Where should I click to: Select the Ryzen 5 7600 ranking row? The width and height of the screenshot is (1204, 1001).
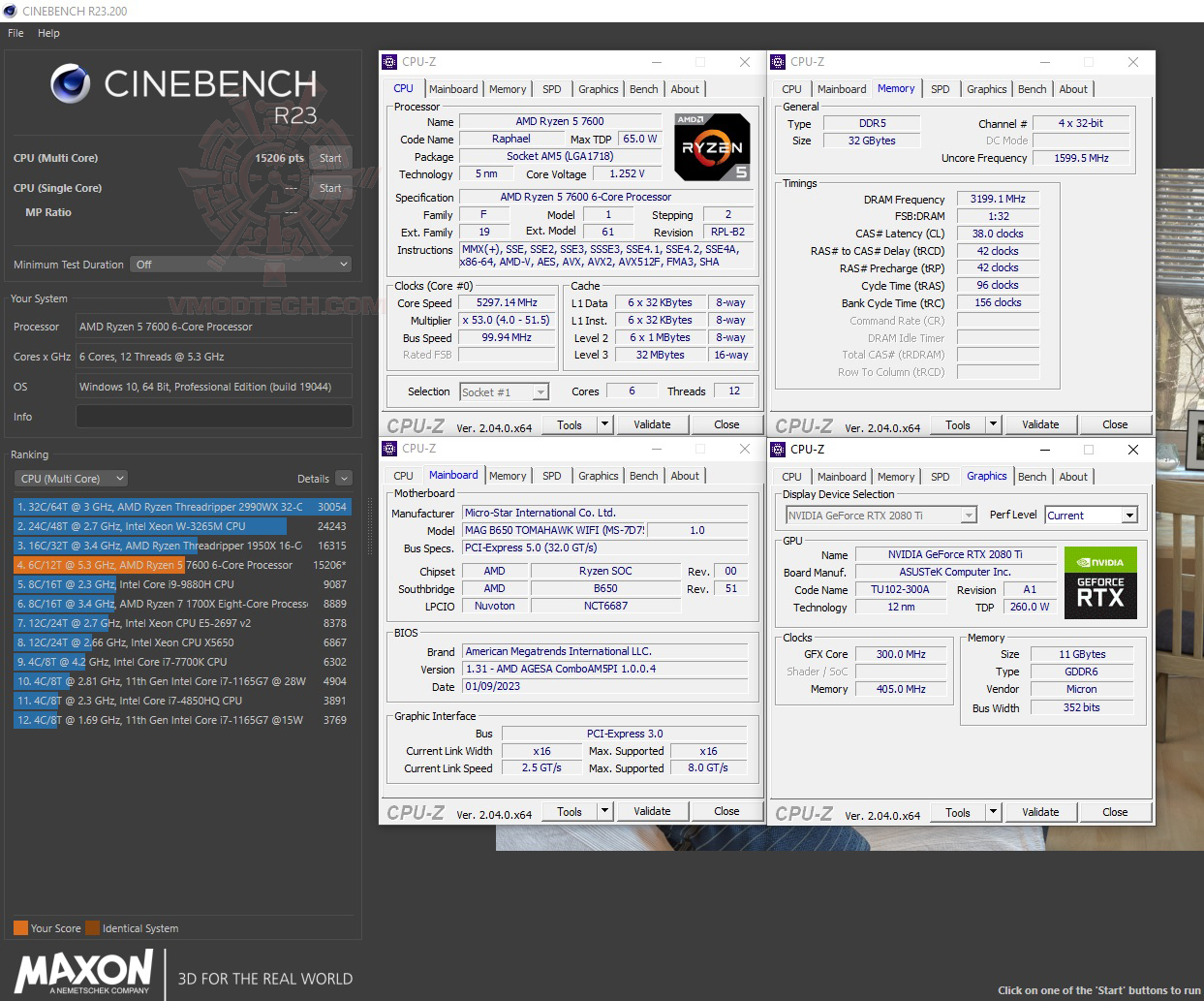pyautogui.click(x=182, y=565)
